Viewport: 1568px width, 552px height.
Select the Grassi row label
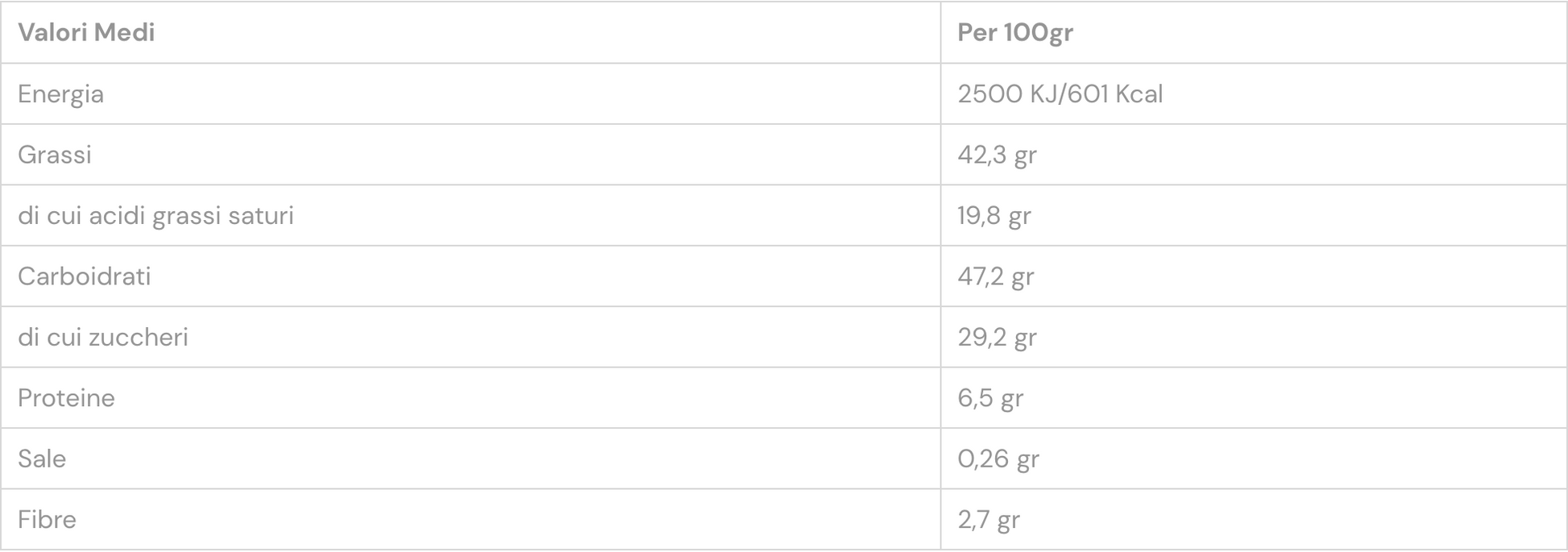(x=55, y=155)
